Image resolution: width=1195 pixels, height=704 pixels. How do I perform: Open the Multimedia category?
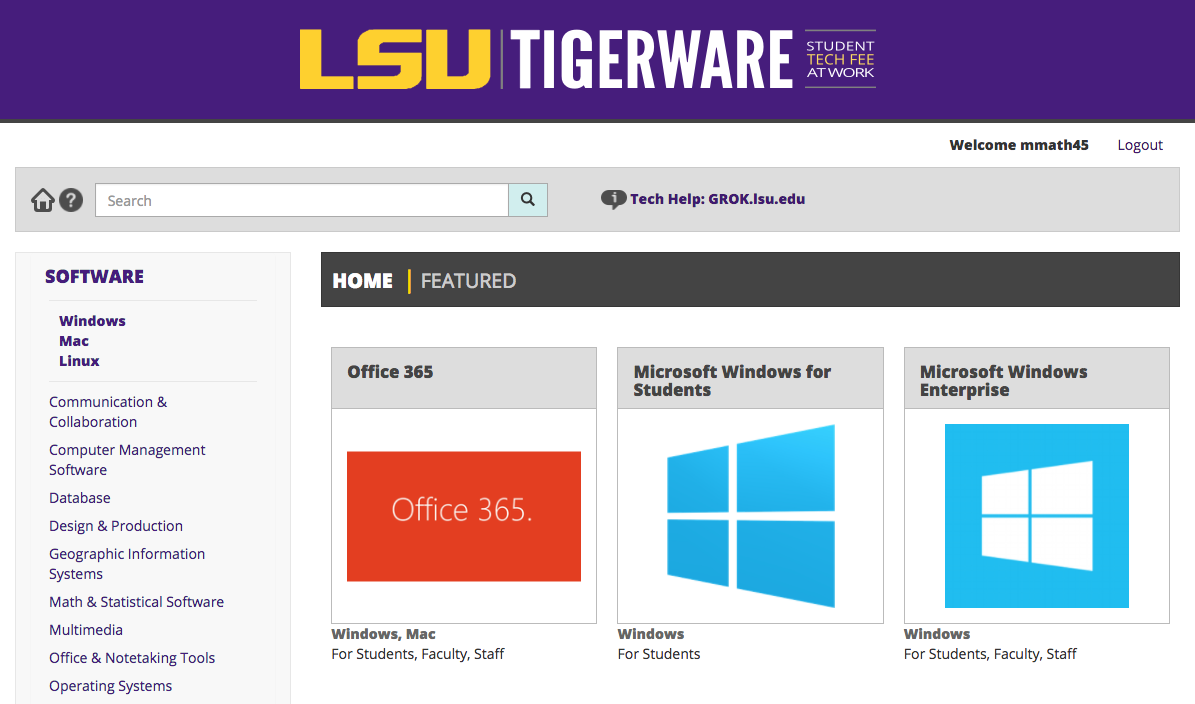(x=86, y=630)
